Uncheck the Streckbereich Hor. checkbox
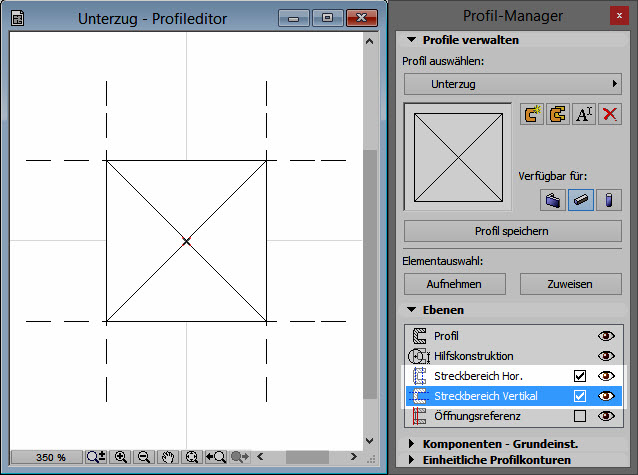 click(x=580, y=376)
